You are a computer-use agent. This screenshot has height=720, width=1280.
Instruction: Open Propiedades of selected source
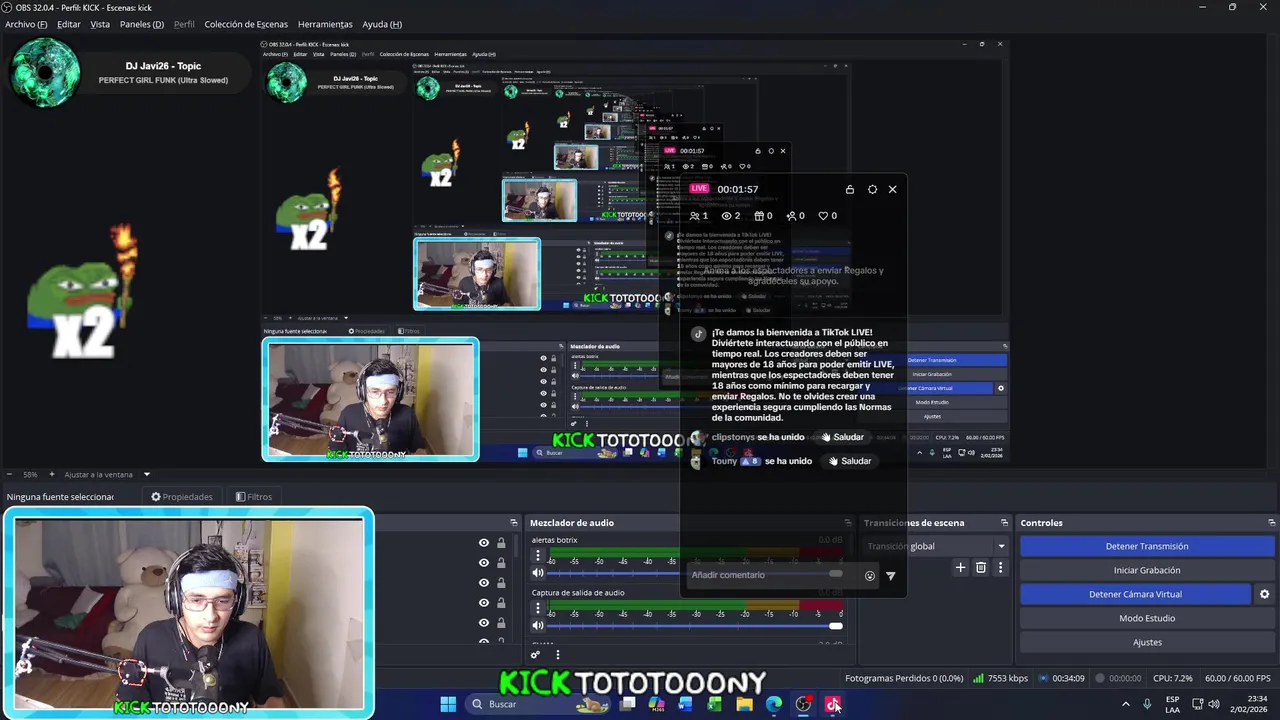[182, 497]
